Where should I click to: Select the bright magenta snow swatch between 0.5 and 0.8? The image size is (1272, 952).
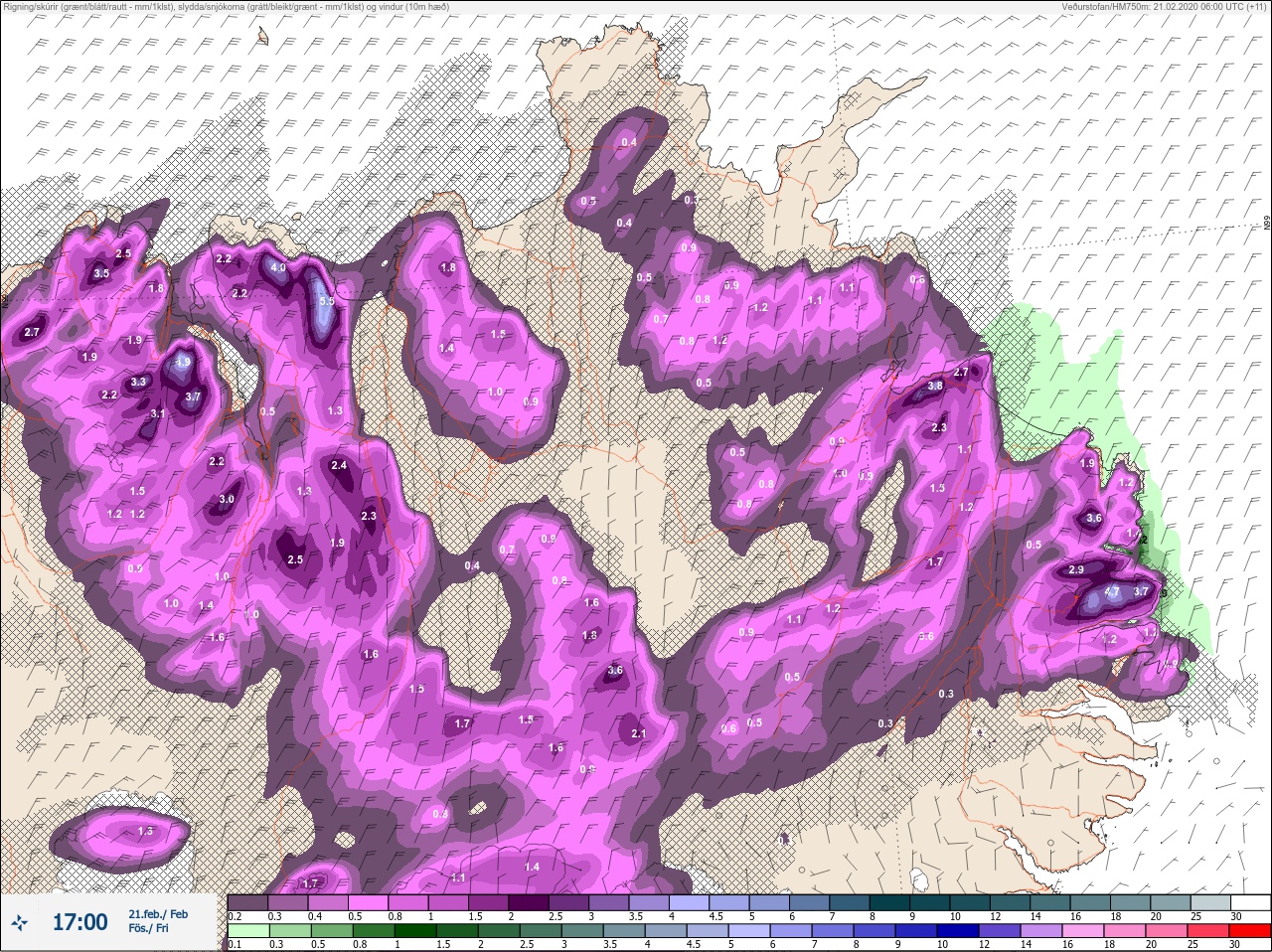pyautogui.click(x=369, y=902)
